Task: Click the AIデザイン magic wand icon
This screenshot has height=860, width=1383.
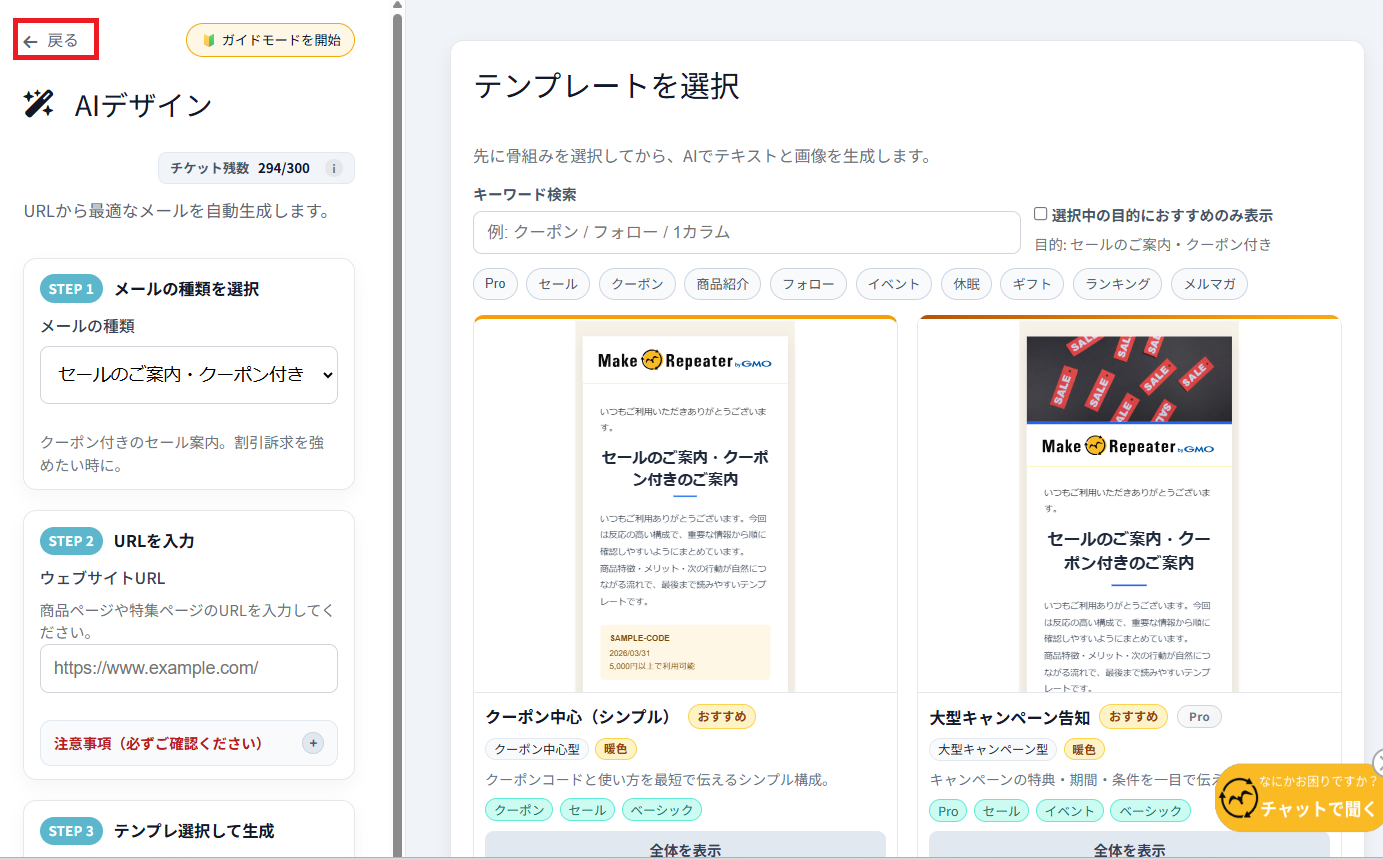Action: pos(39,104)
